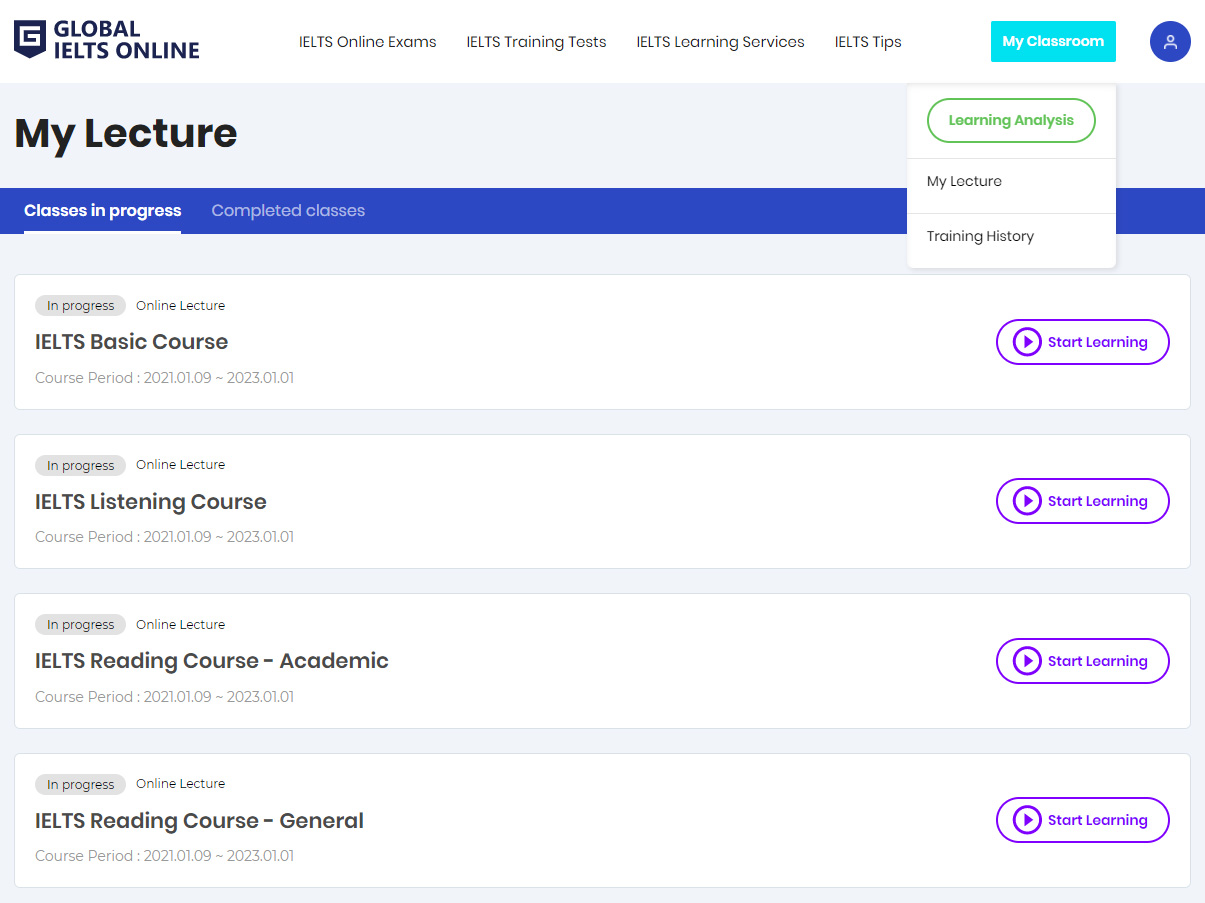Open IELTS Tips menu
Screen dimensions: 1205x903
coord(868,42)
